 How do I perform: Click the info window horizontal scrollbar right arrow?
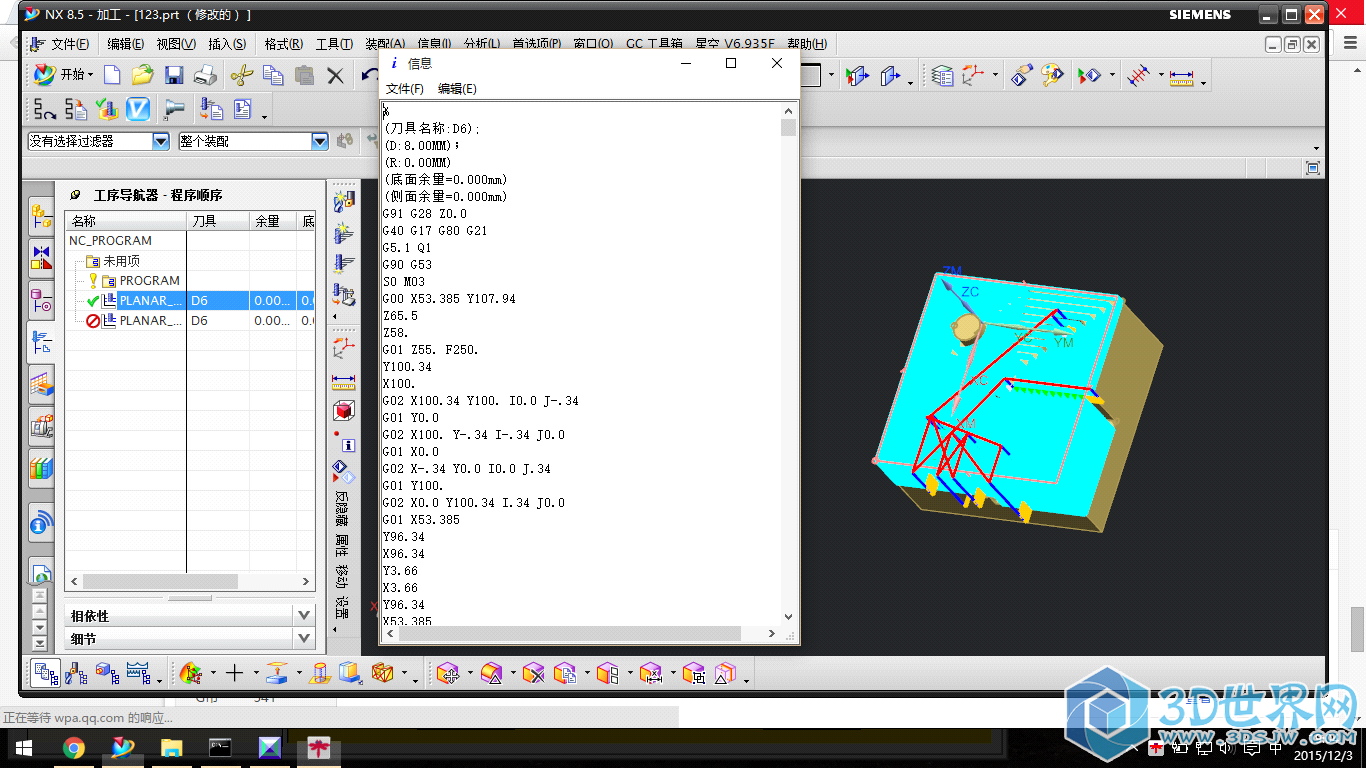772,634
